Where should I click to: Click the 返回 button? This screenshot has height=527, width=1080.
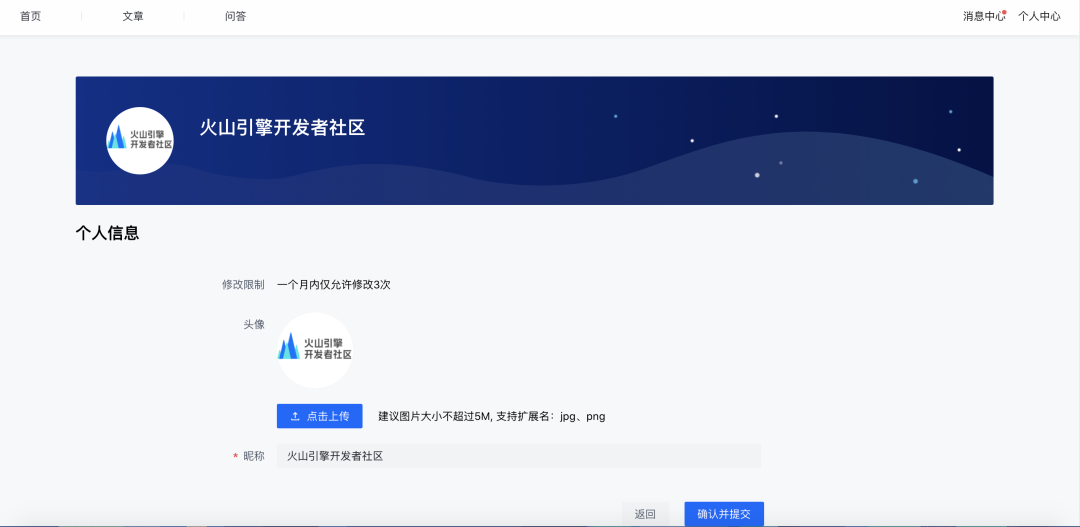click(x=645, y=514)
